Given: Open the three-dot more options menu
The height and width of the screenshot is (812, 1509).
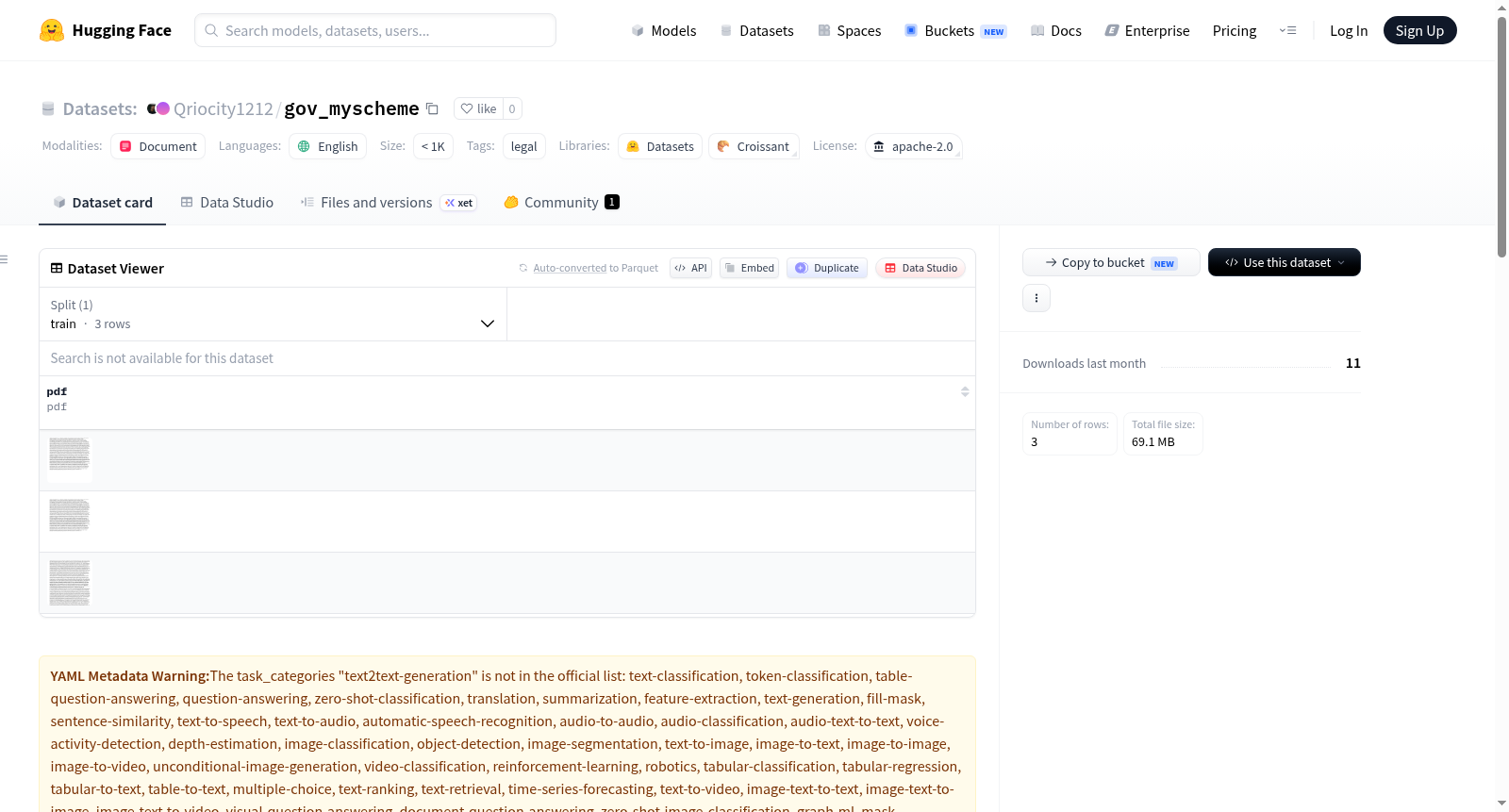Looking at the screenshot, I should 1036,298.
